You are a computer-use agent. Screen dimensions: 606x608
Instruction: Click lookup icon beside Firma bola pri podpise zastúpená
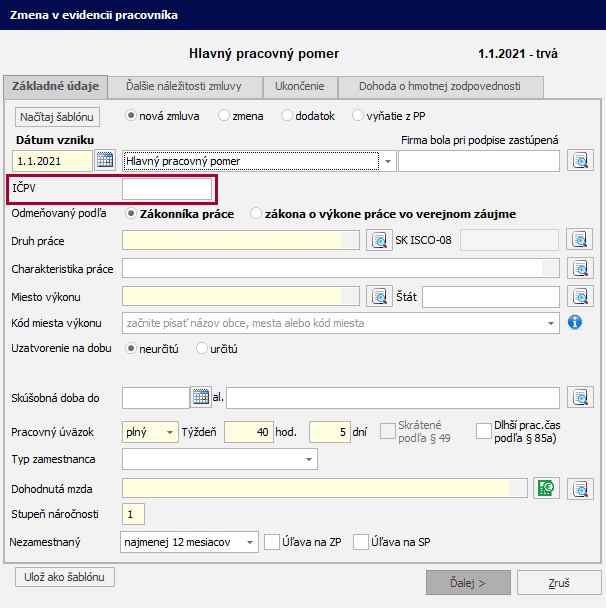(x=580, y=160)
